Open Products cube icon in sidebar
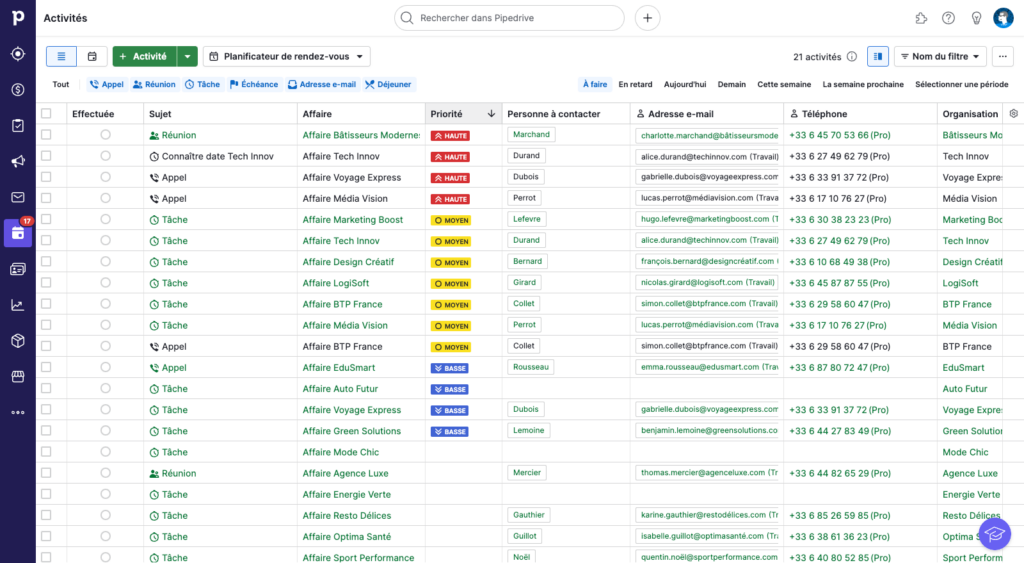1024x563 pixels. coord(18,341)
